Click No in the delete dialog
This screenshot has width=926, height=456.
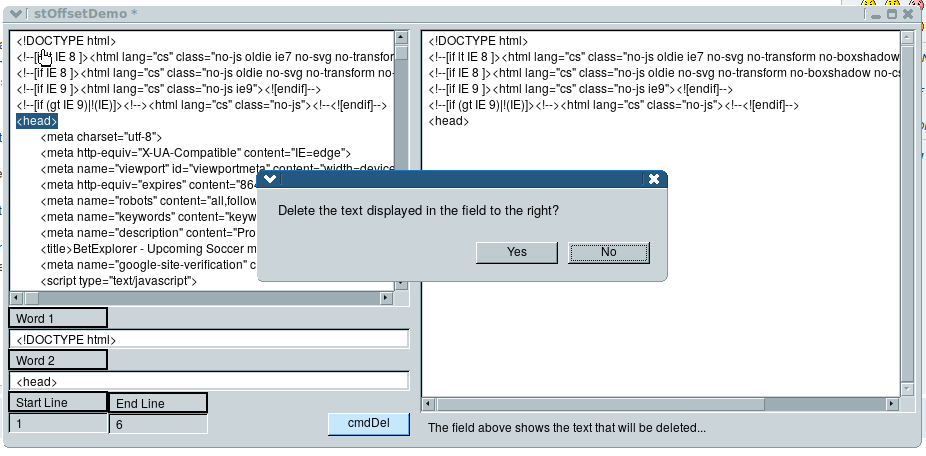(x=608, y=252)
